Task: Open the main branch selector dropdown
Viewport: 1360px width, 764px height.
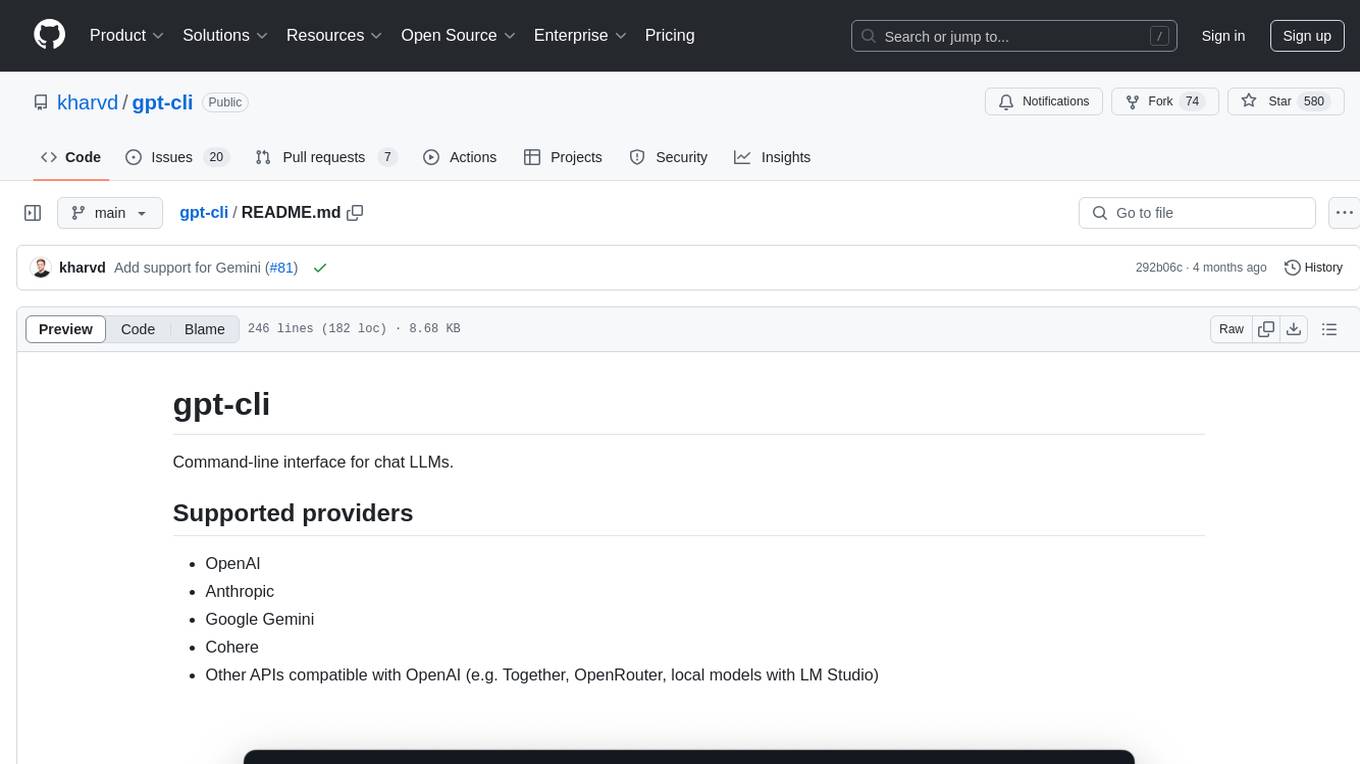Action: tap(110, 213)
